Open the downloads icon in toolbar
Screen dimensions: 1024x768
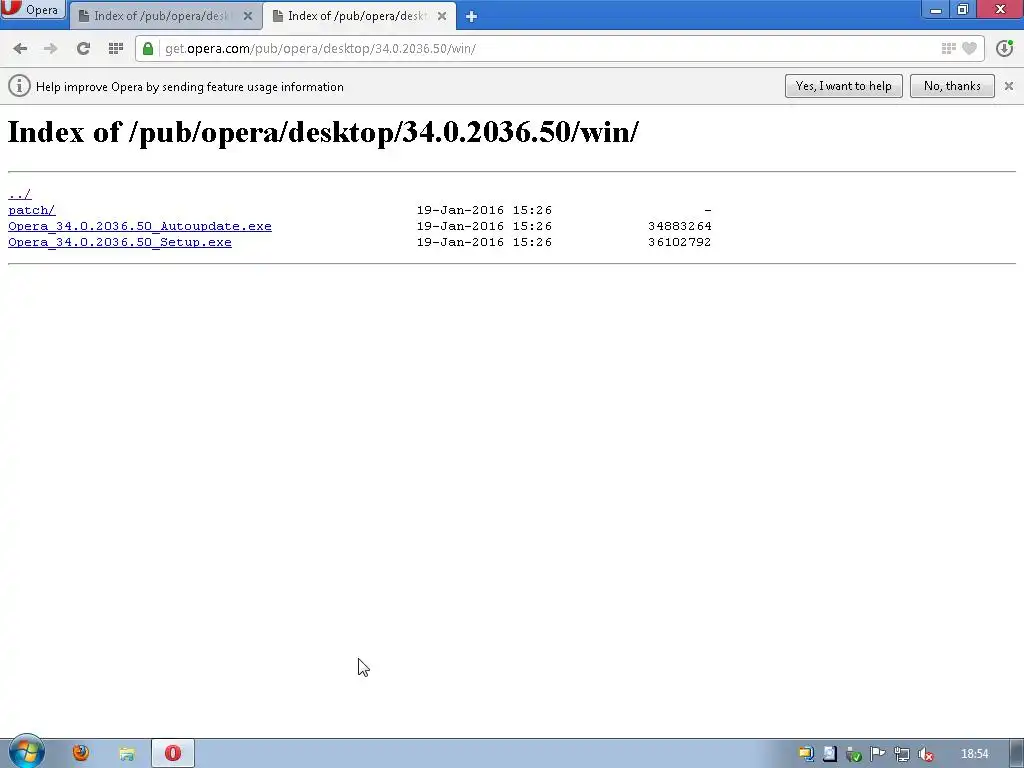coord(1004,48)
